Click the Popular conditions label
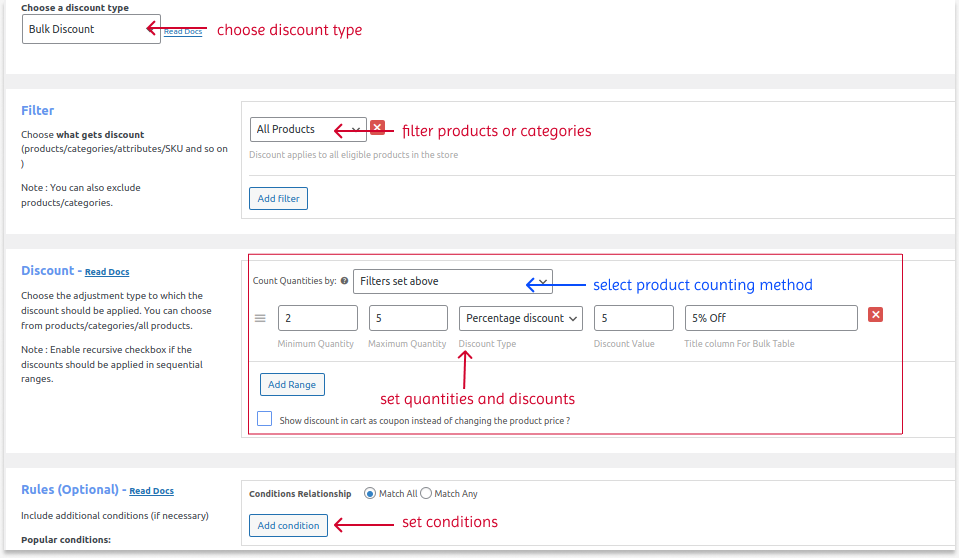This screenshot has height=558, width=959. pyautogui.click(x=66, y=540)
